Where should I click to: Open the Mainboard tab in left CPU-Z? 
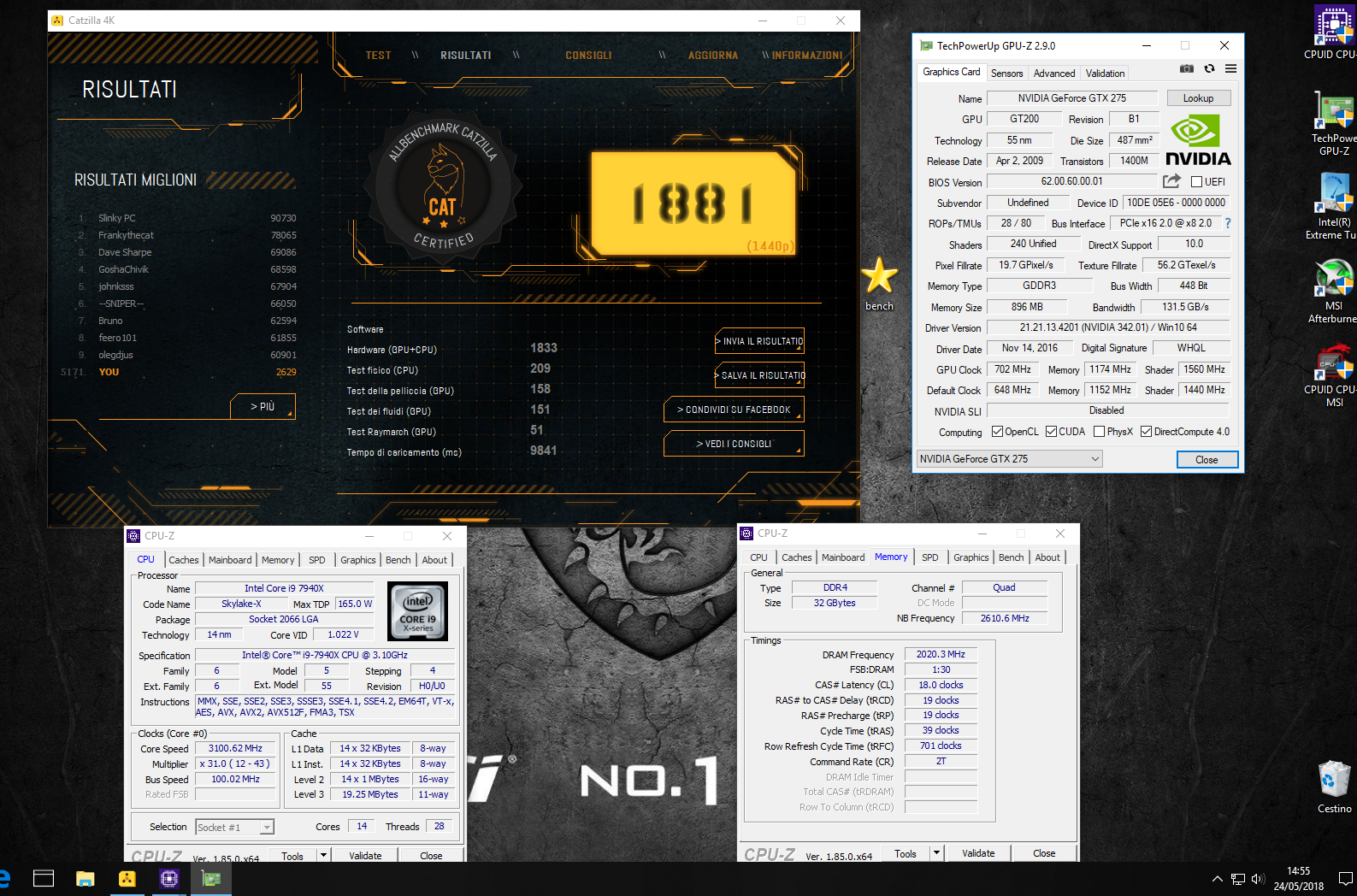pyautogui.click(x=230, y=560)
